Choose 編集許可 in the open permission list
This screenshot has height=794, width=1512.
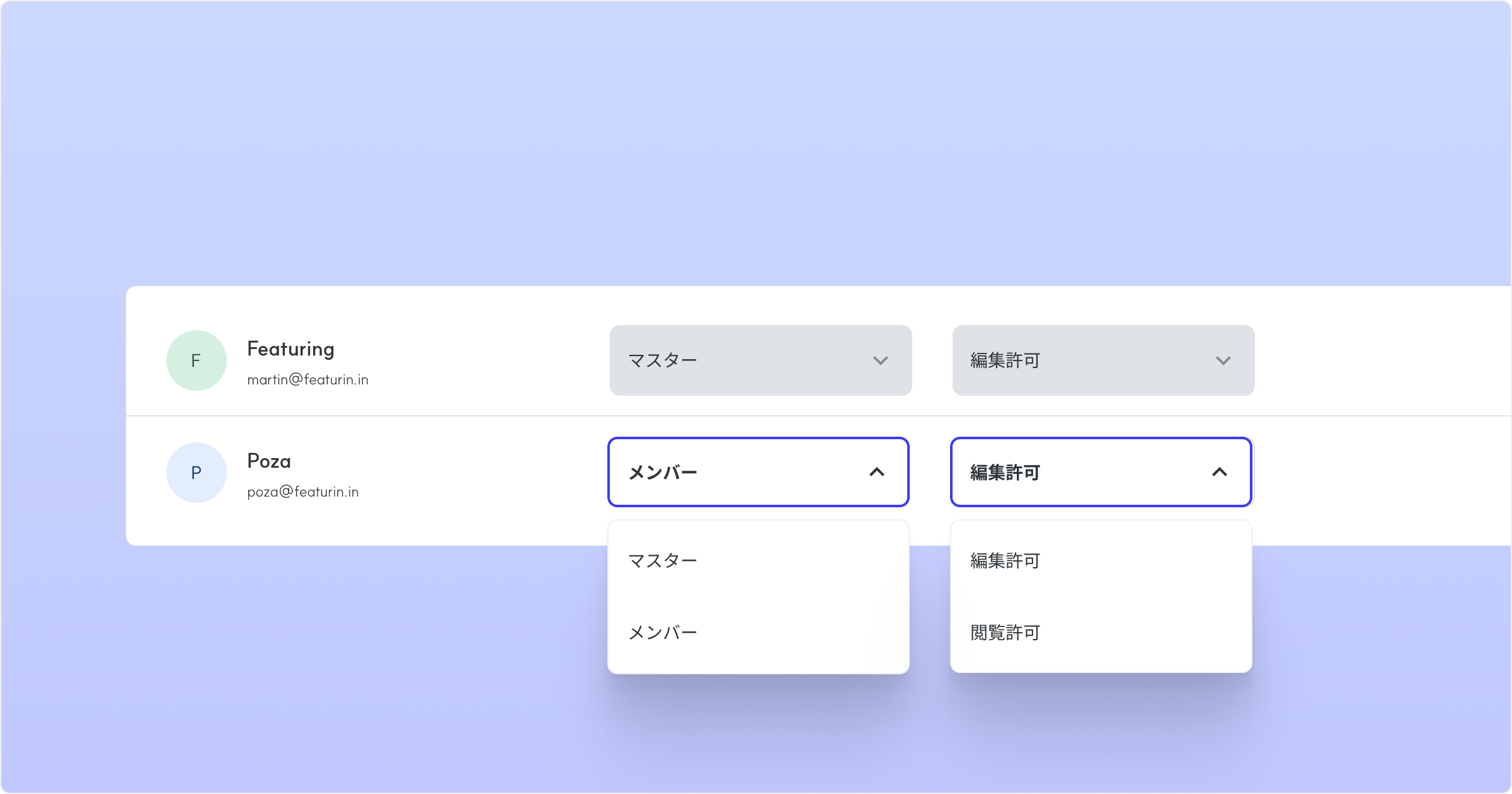pos(1005,560)
